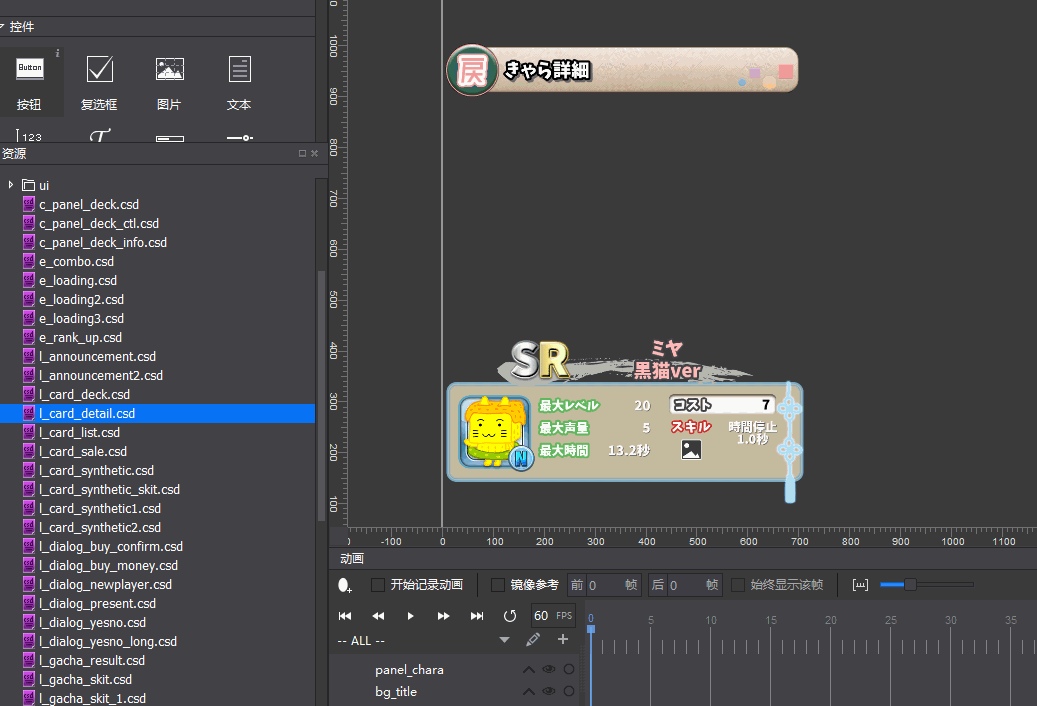Click the play animation button
This screenshot has width=1037, height=706.
410,616
